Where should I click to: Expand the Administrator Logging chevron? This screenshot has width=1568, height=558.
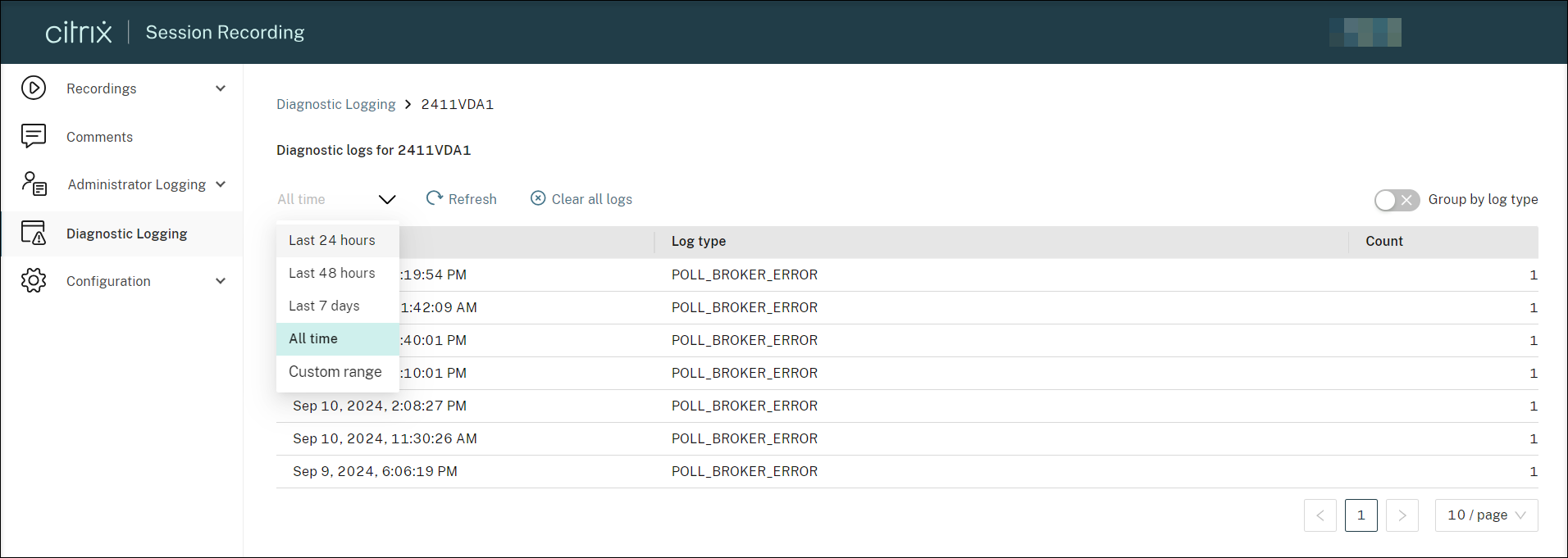pyautogui.click(x=221, y=184)
